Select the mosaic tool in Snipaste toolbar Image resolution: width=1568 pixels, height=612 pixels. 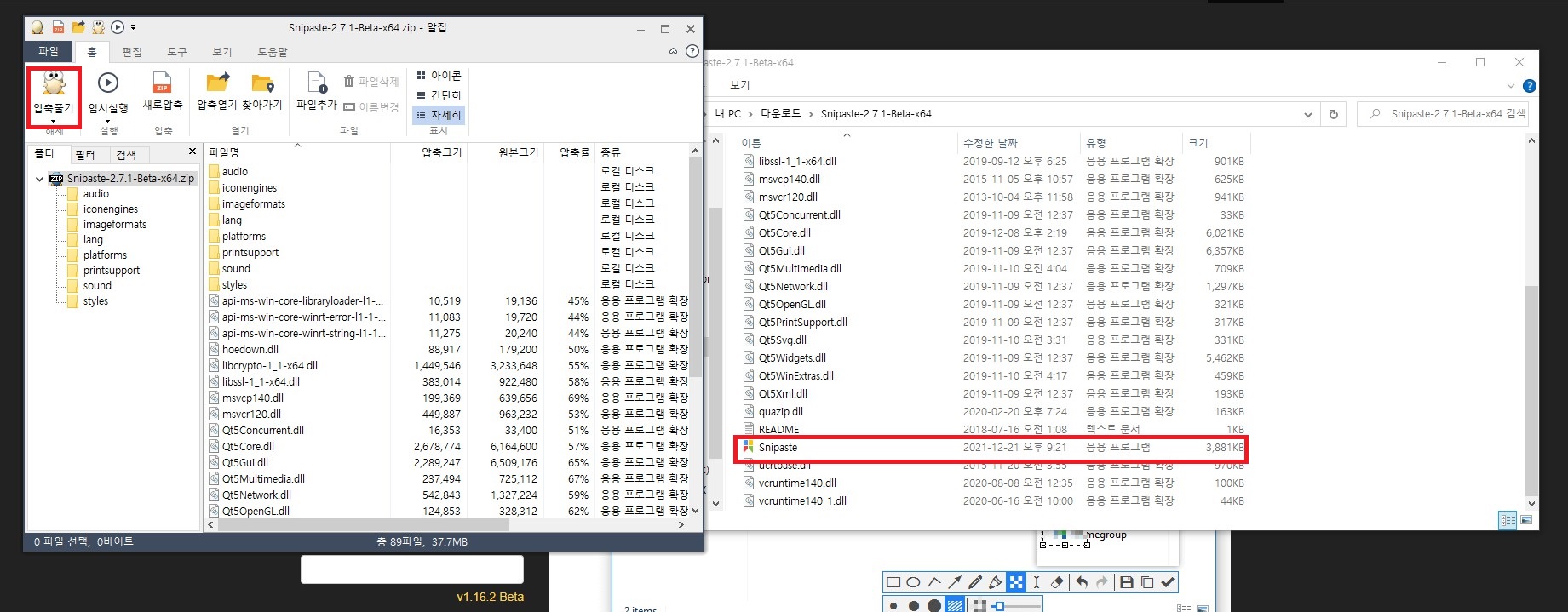[x=1016, y=582]
